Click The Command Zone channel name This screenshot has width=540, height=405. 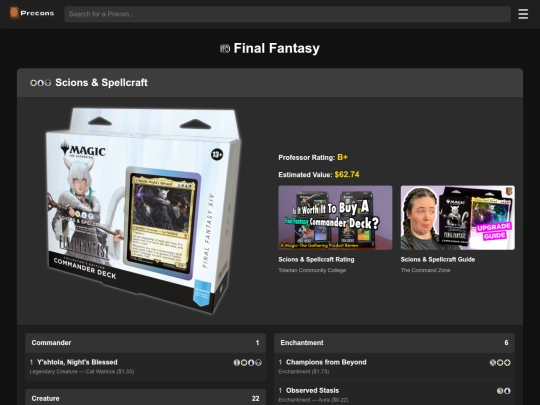tap(425, 270)
